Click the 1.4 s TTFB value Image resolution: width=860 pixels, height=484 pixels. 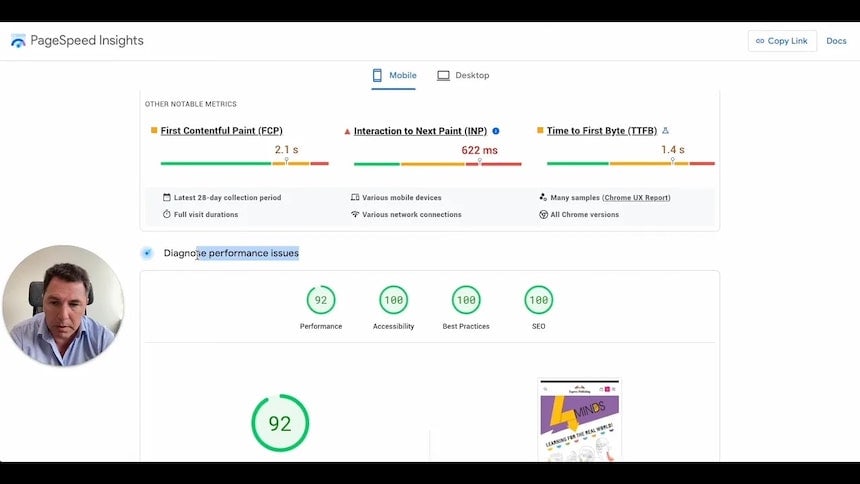click(672, 149)
